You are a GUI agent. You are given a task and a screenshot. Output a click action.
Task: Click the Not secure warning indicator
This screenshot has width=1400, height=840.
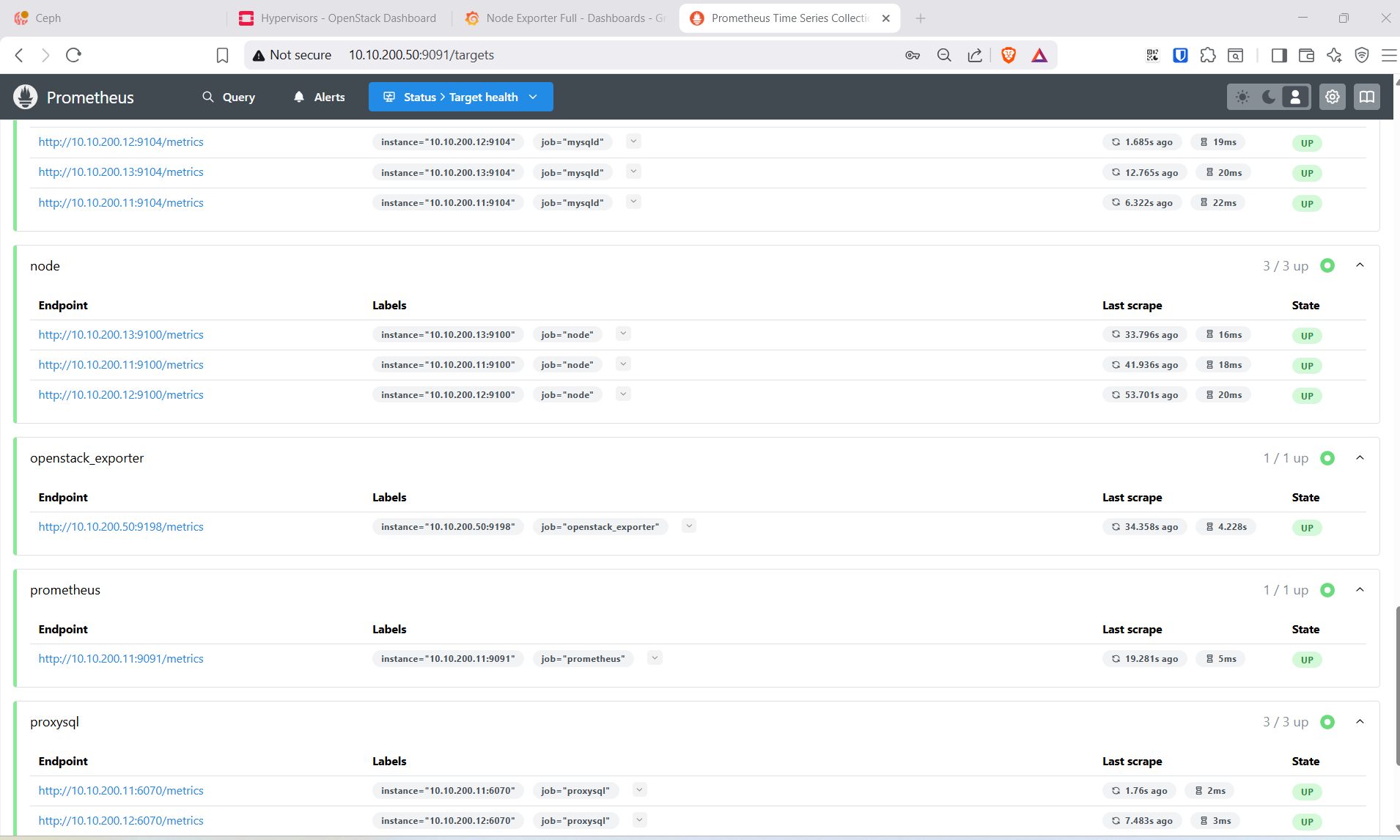tap(292, 55)
